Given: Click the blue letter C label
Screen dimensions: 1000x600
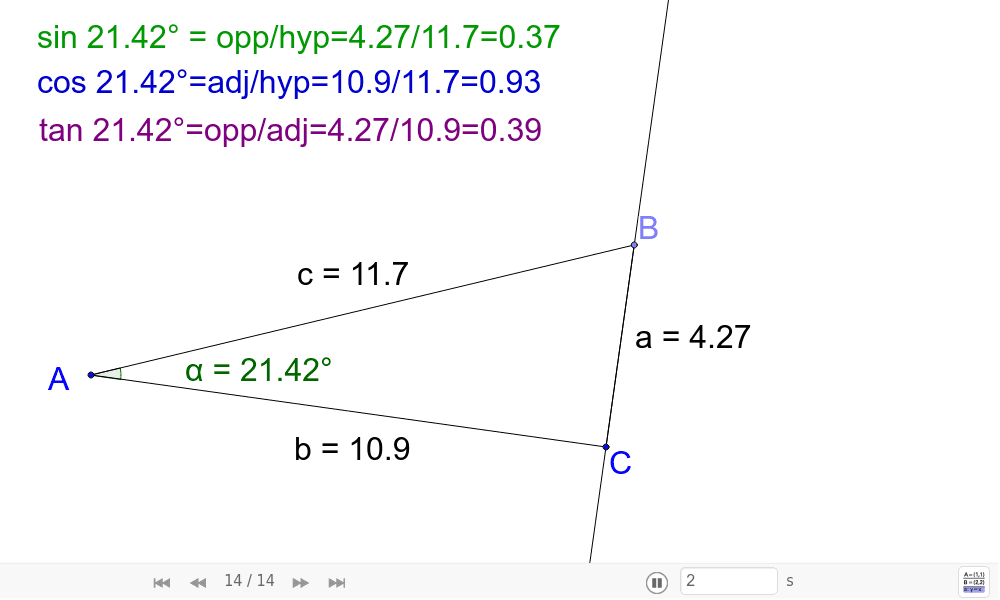Looking at the screenshot, I should pyautogui.click(x=621, y=463).
